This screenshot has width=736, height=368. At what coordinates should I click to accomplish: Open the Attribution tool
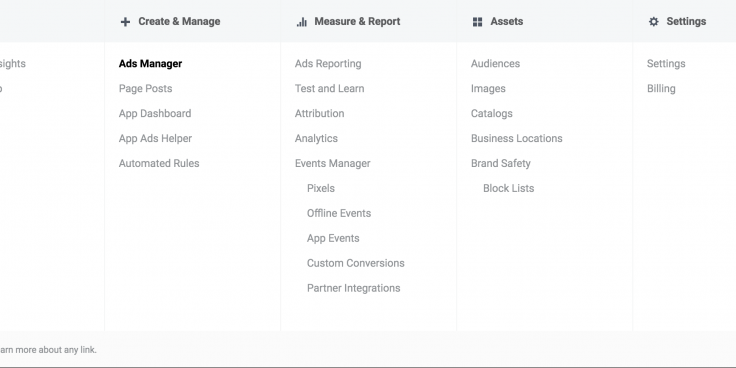click(320, 114)
